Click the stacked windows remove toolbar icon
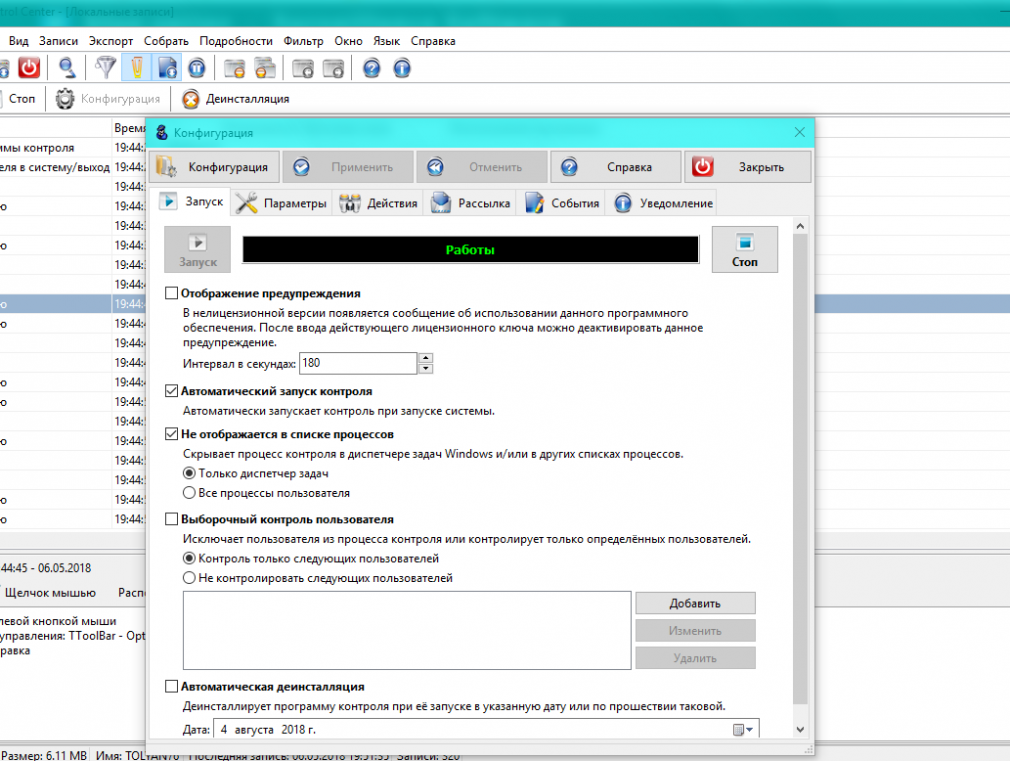 [x=265, y=68]
